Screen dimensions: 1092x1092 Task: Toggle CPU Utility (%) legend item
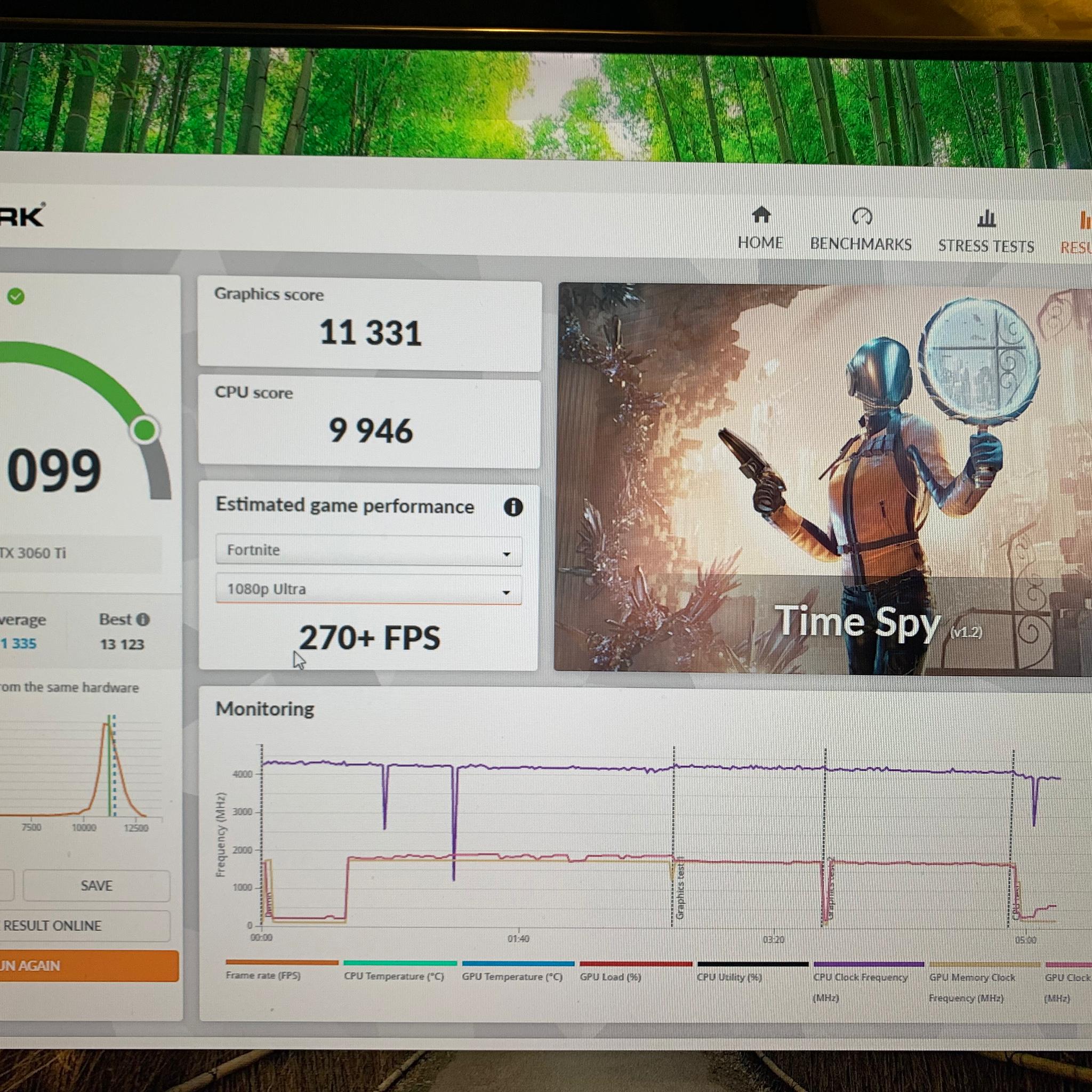752,971
